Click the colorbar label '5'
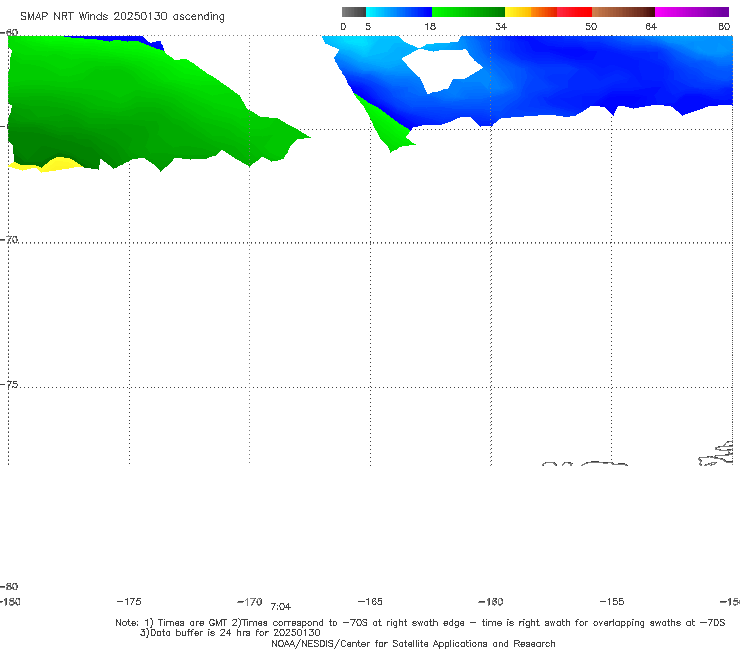 coord(368,26)
